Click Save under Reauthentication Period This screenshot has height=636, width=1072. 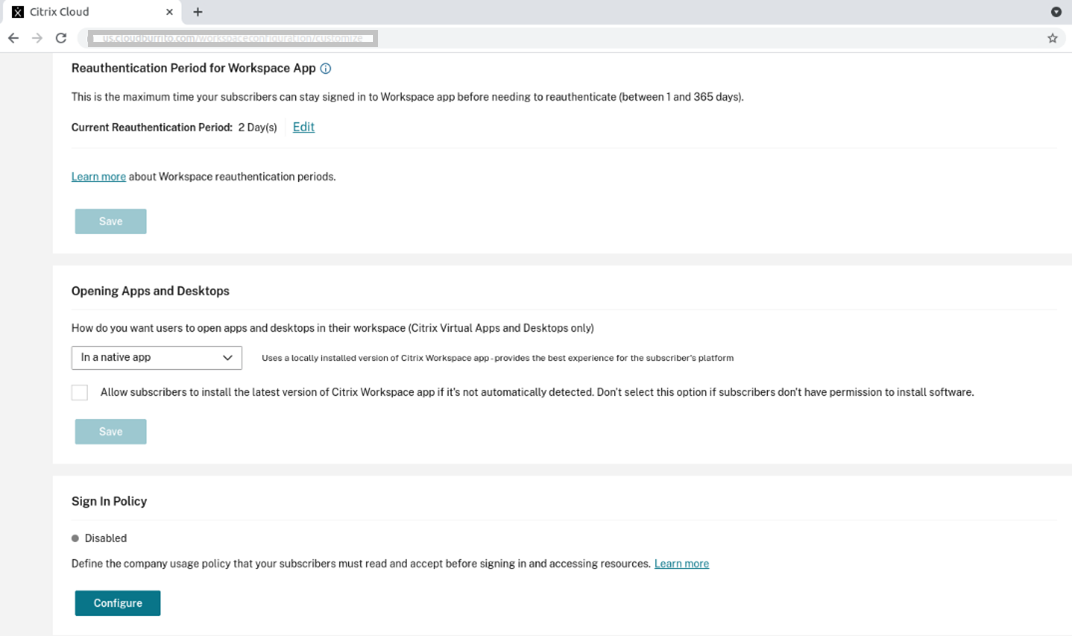(111, 221)
